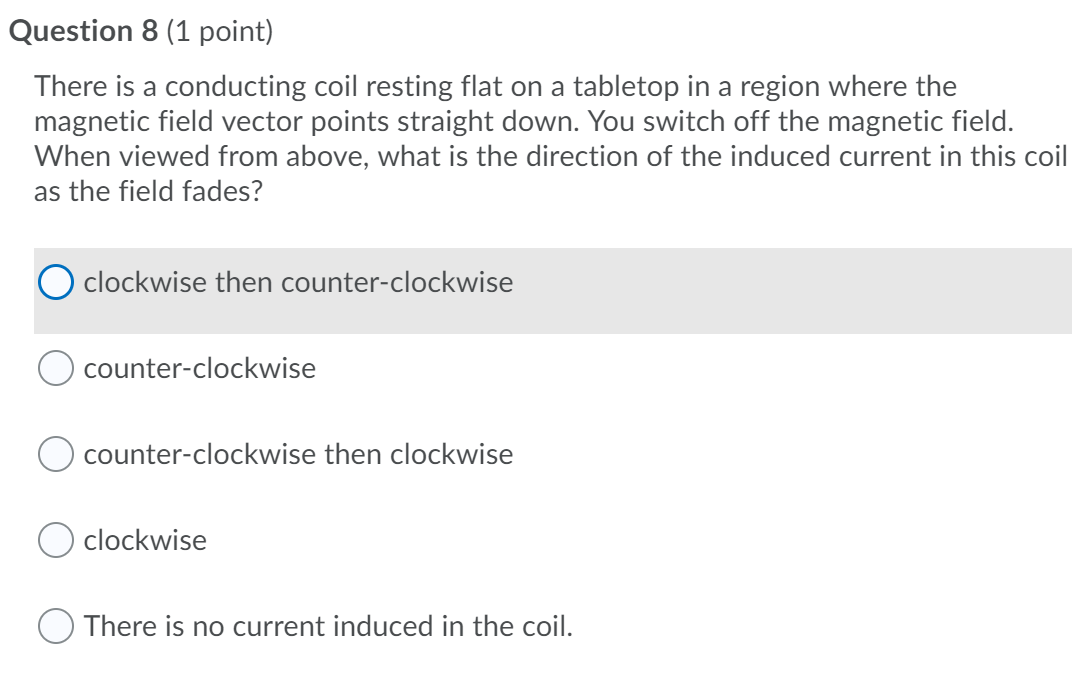Choose the second answer option's radio circle
Screen dimensions: 1072x676
pyautogui.click(x=54, y=368)
